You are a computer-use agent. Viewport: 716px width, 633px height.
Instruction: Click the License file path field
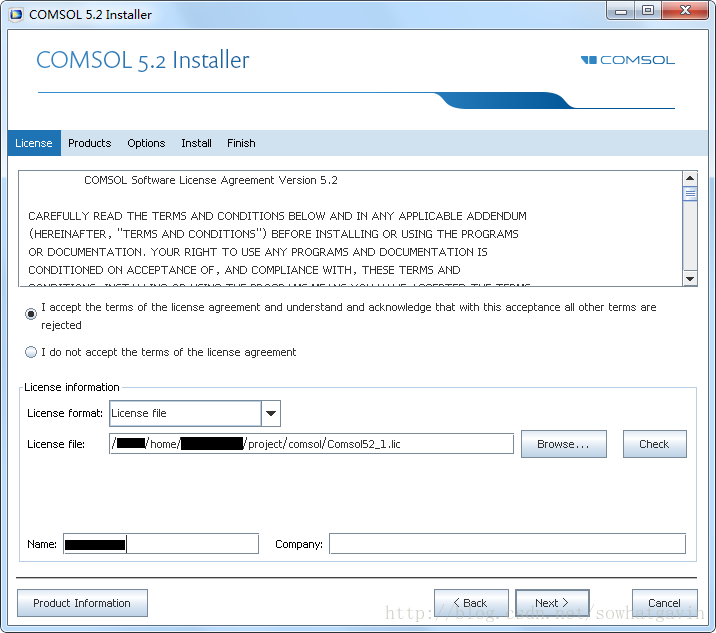(311, 444)
